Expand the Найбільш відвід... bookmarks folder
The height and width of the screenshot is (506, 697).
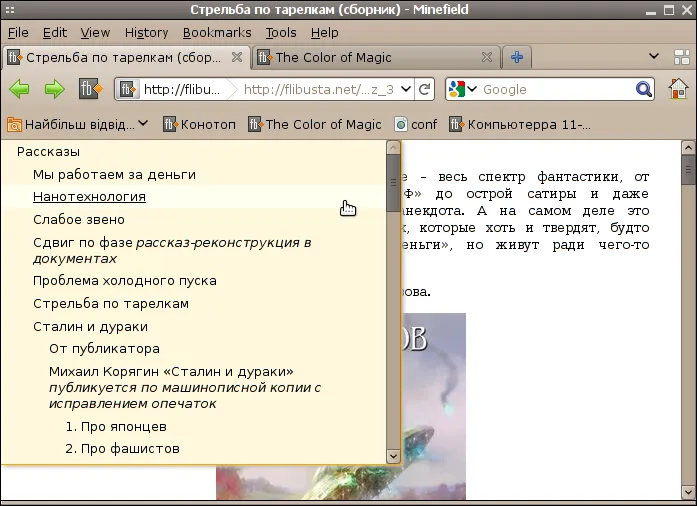77,124
